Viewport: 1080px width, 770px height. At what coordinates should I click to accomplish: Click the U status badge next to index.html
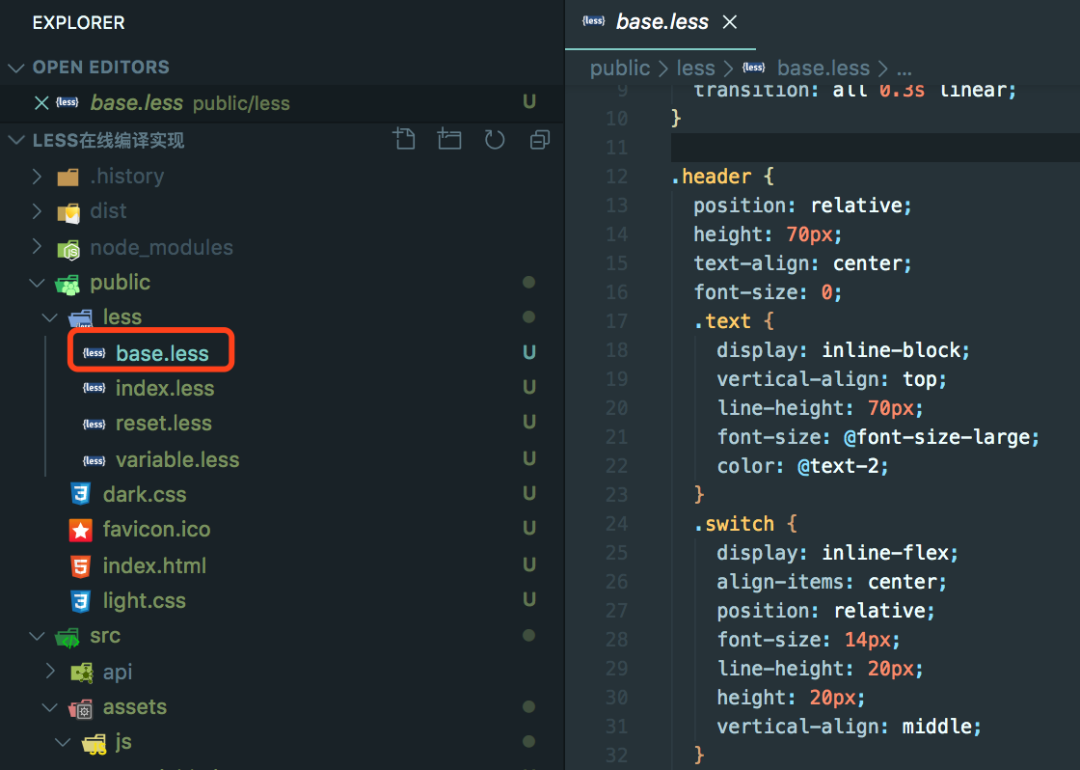[529, 565]
